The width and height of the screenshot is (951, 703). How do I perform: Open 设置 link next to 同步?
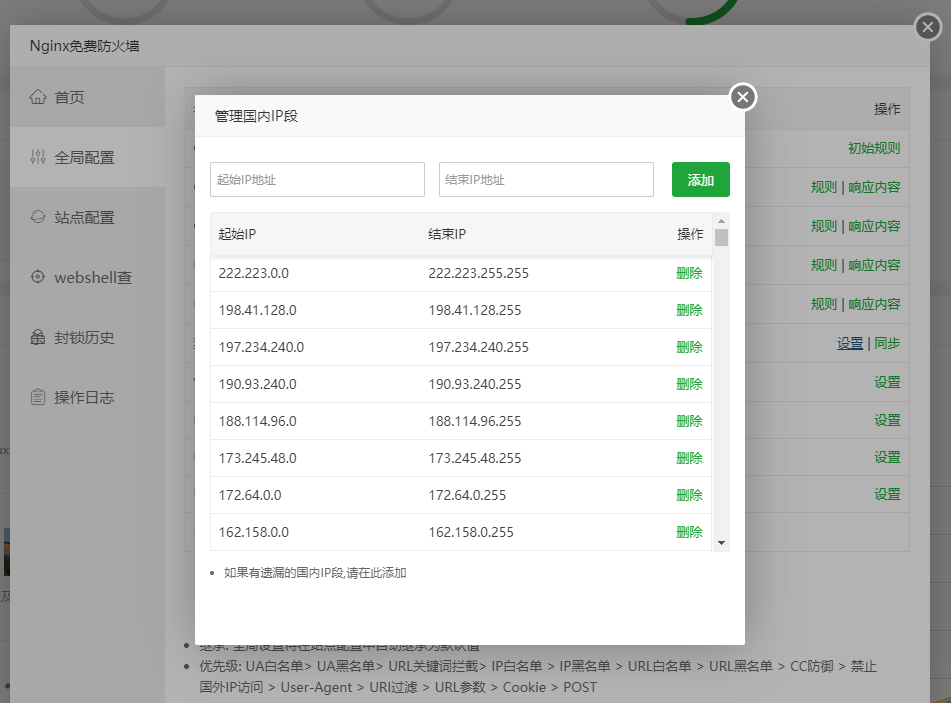tap(850, 343)
